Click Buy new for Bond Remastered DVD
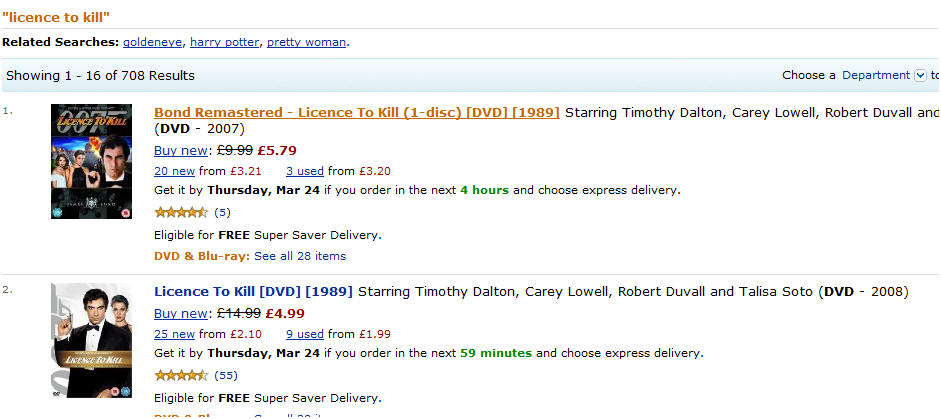This screenshot has height=419, width=941. click(x=181, y=151)
